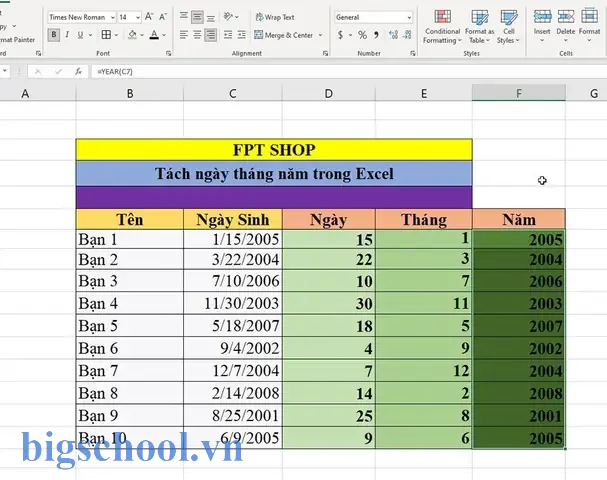Increase decimal places
The image size is (607, 480).
[394, 35]
